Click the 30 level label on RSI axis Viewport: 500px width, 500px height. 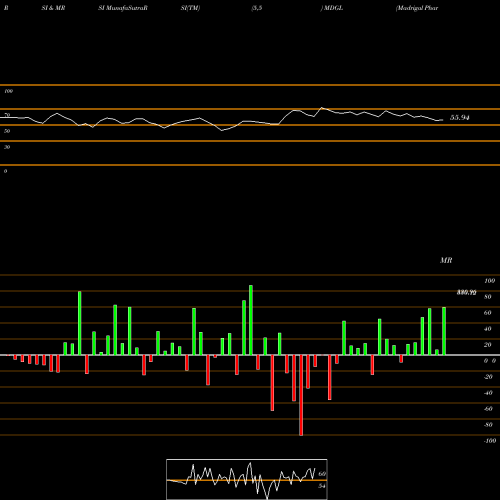click(7, 147)
